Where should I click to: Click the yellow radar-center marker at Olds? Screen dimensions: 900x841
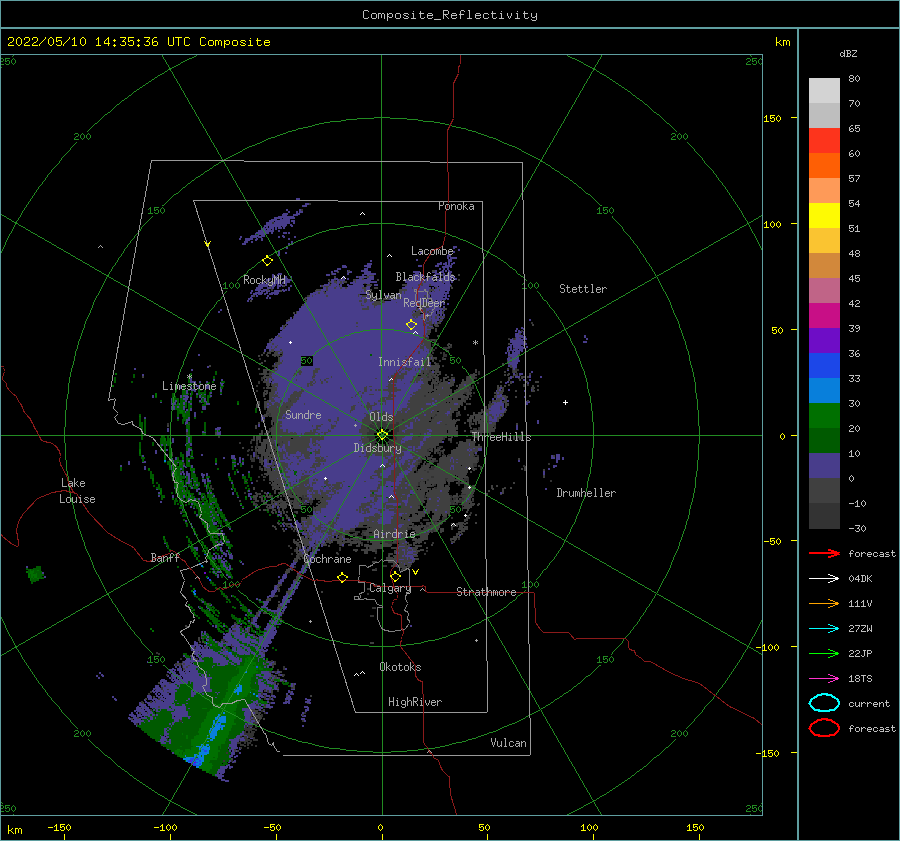tap(382, 435)
